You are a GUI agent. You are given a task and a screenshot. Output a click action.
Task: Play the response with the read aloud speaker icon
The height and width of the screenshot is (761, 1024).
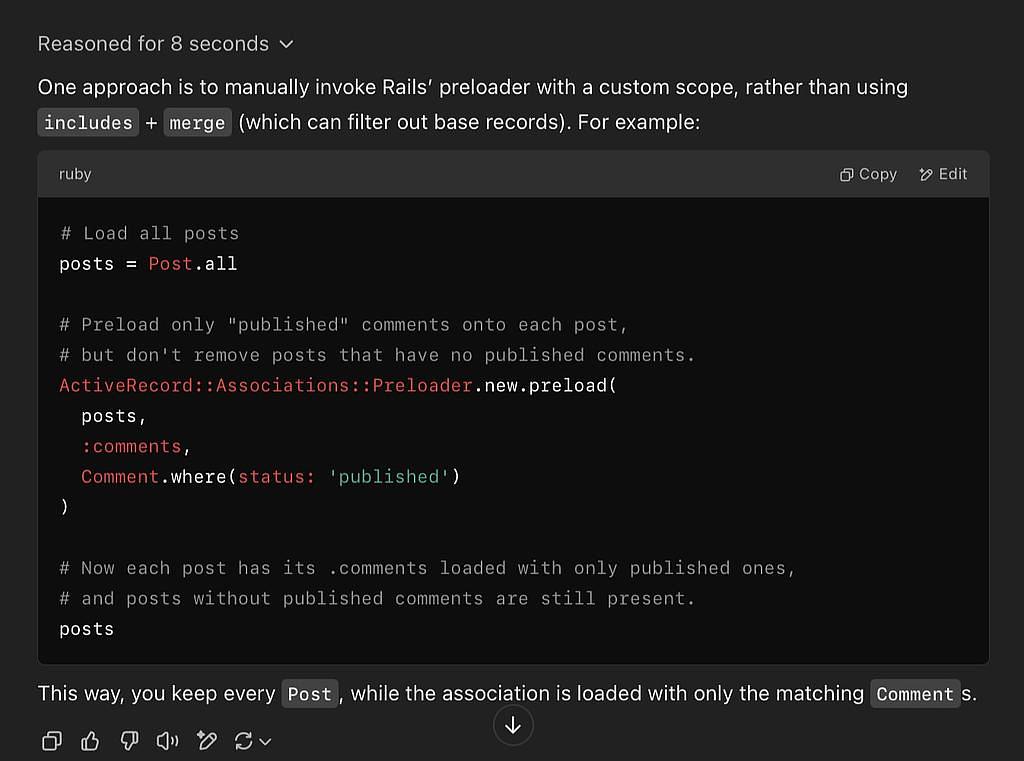tap(168, 741)
